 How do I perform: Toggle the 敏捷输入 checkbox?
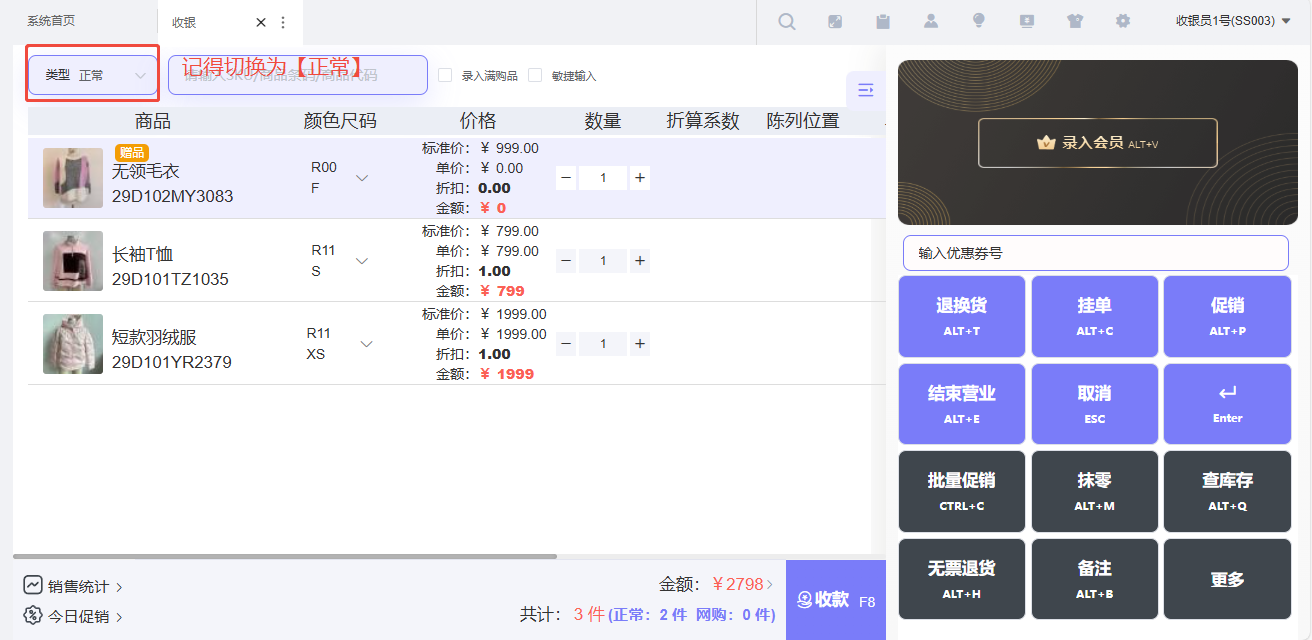pos(536,75)
